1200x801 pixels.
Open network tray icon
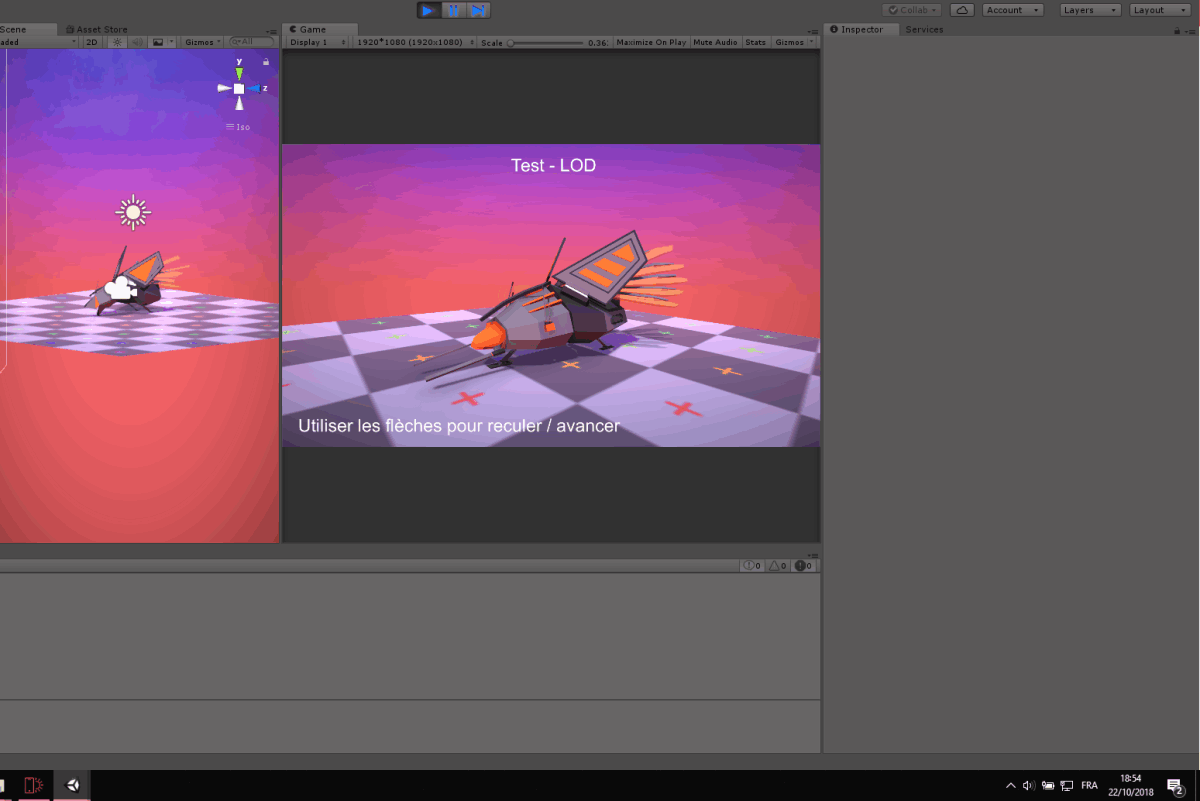[x=1067, y=786]
